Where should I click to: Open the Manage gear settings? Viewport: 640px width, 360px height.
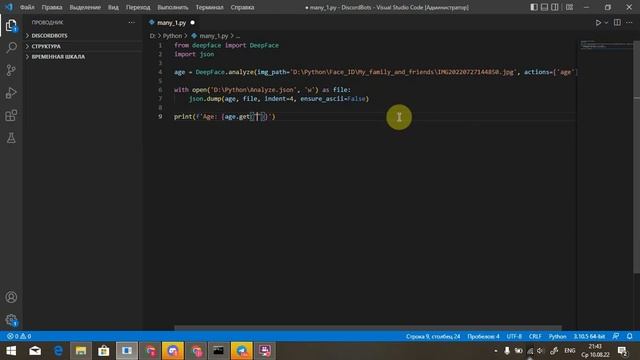[11, 320]
